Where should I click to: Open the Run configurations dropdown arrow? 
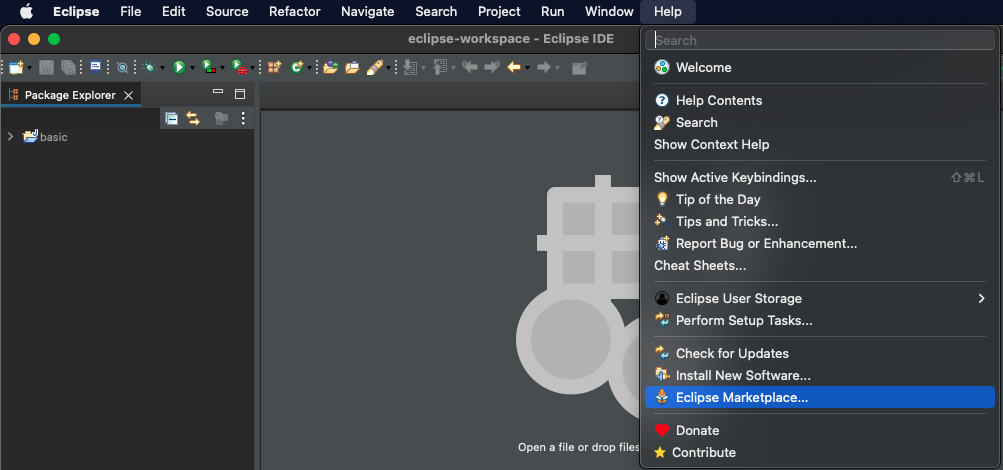pyautogui.click(x=192, y=68)
